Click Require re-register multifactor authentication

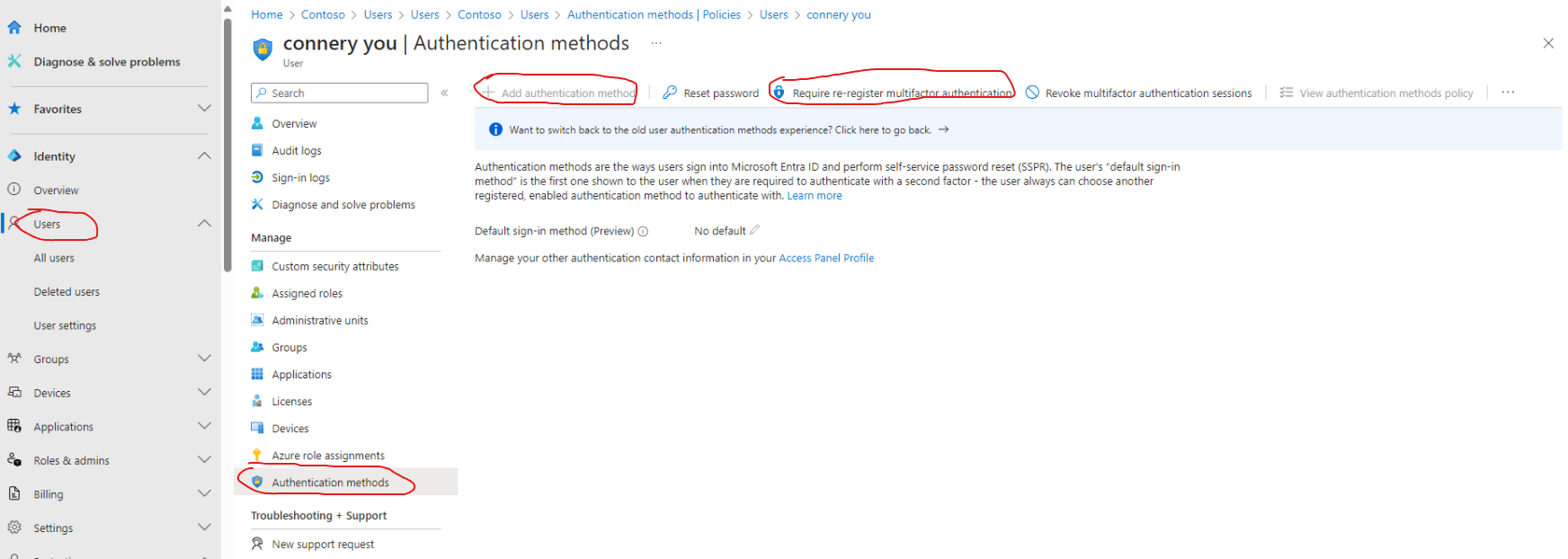click(892, 93)
